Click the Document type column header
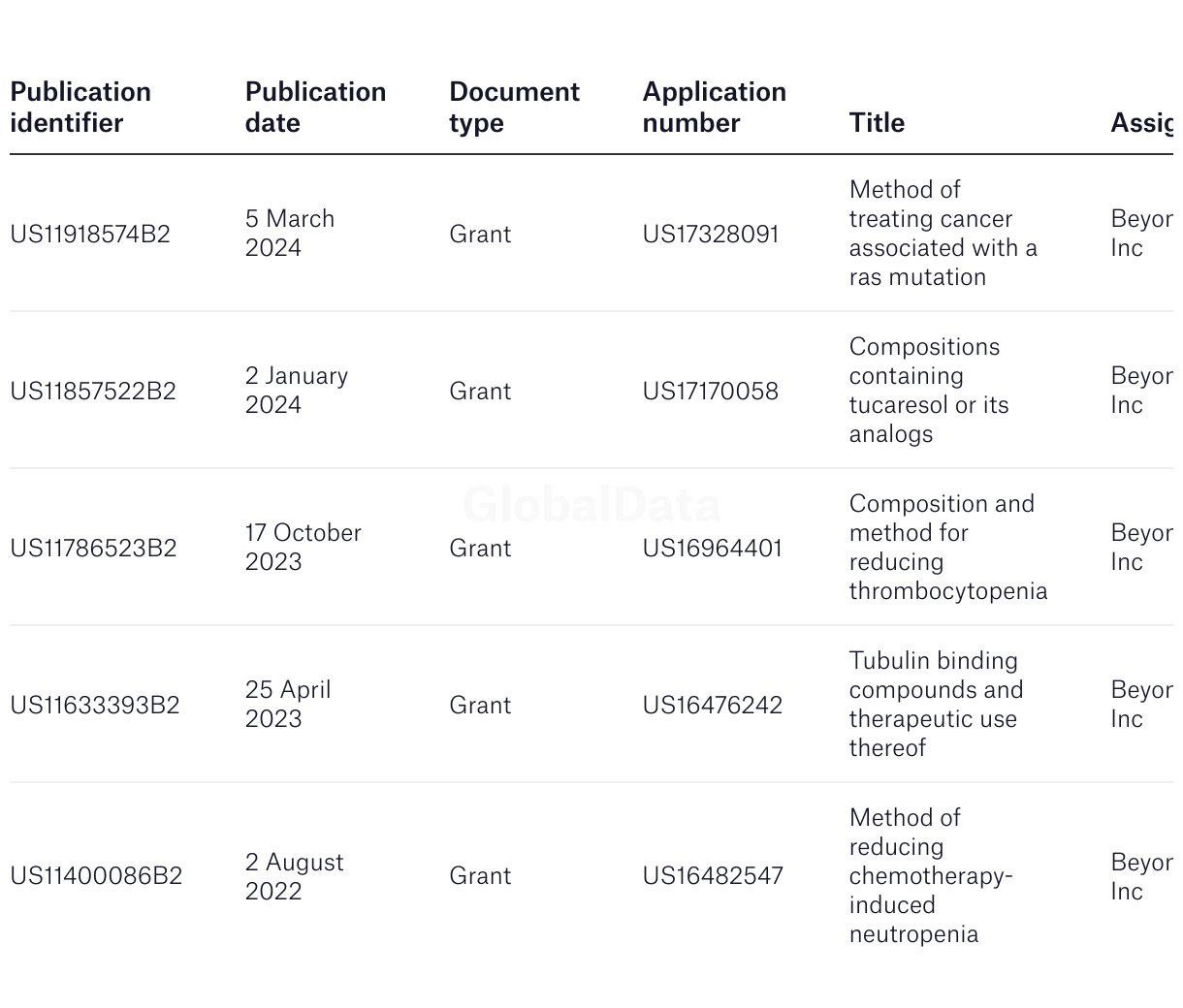 (x=514, y=108)
